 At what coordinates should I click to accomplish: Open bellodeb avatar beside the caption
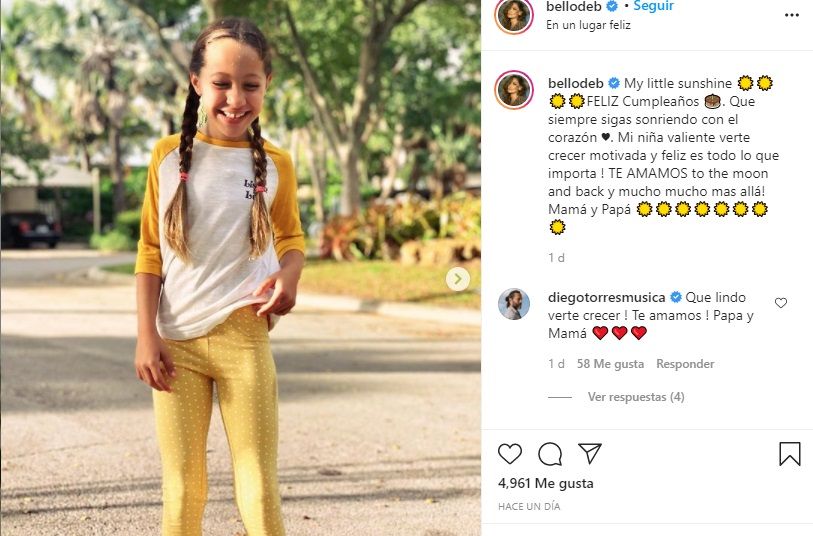514,90
